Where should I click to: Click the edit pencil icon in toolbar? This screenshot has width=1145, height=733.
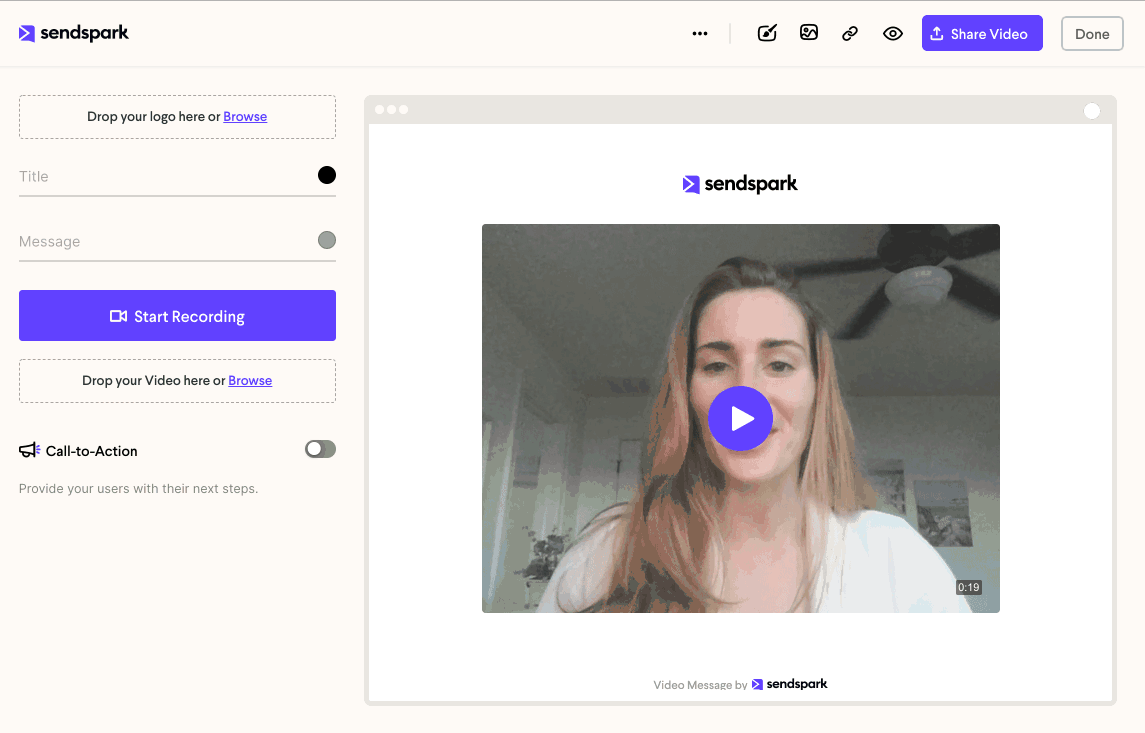(x=767, y=33)
